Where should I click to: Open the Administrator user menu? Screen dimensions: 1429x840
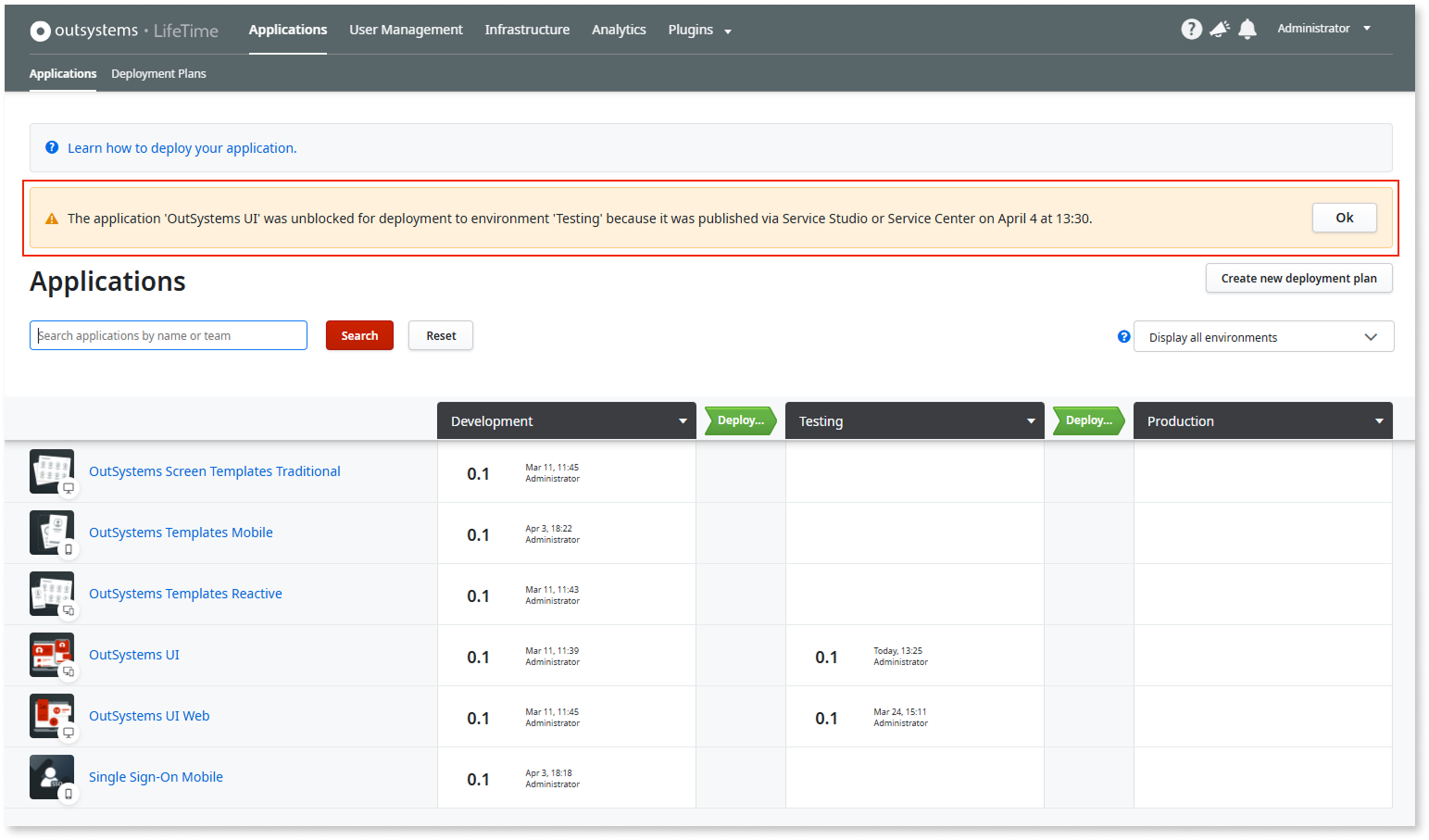click(1323, 29)
